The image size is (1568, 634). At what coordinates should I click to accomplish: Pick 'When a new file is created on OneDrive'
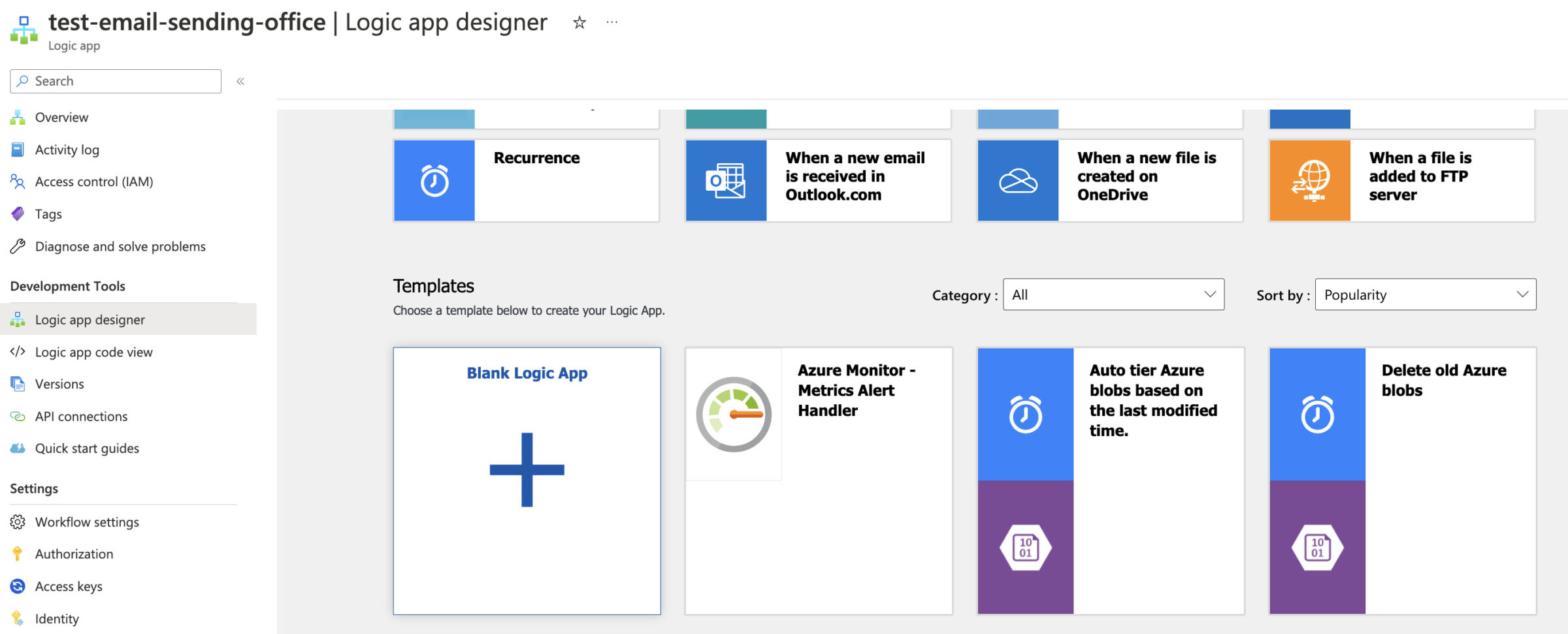point(1110,180)
